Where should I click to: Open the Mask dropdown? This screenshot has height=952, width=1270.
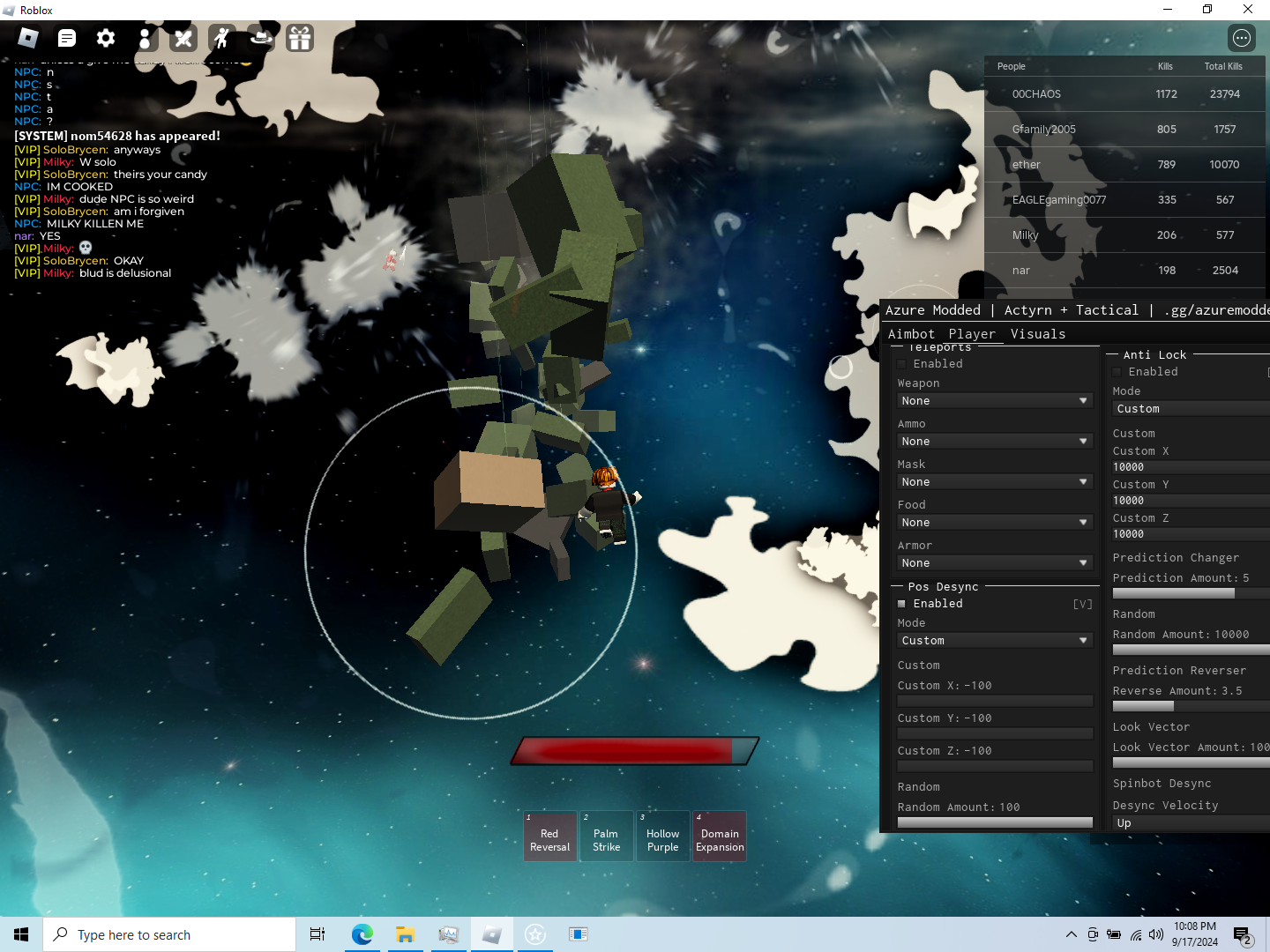click(x=995, y=482)
